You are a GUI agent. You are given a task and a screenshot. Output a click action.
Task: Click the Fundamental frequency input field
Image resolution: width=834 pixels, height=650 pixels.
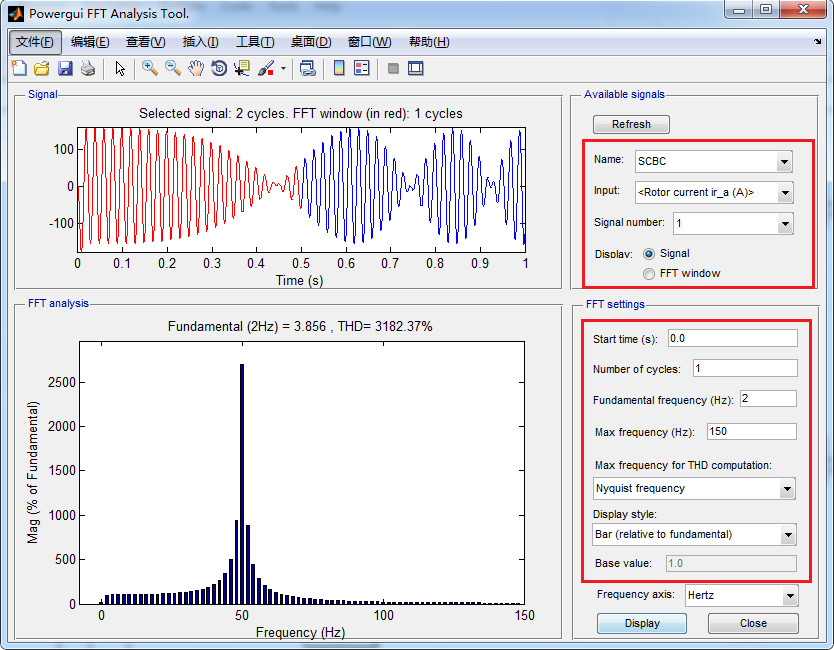coord(768,398)
